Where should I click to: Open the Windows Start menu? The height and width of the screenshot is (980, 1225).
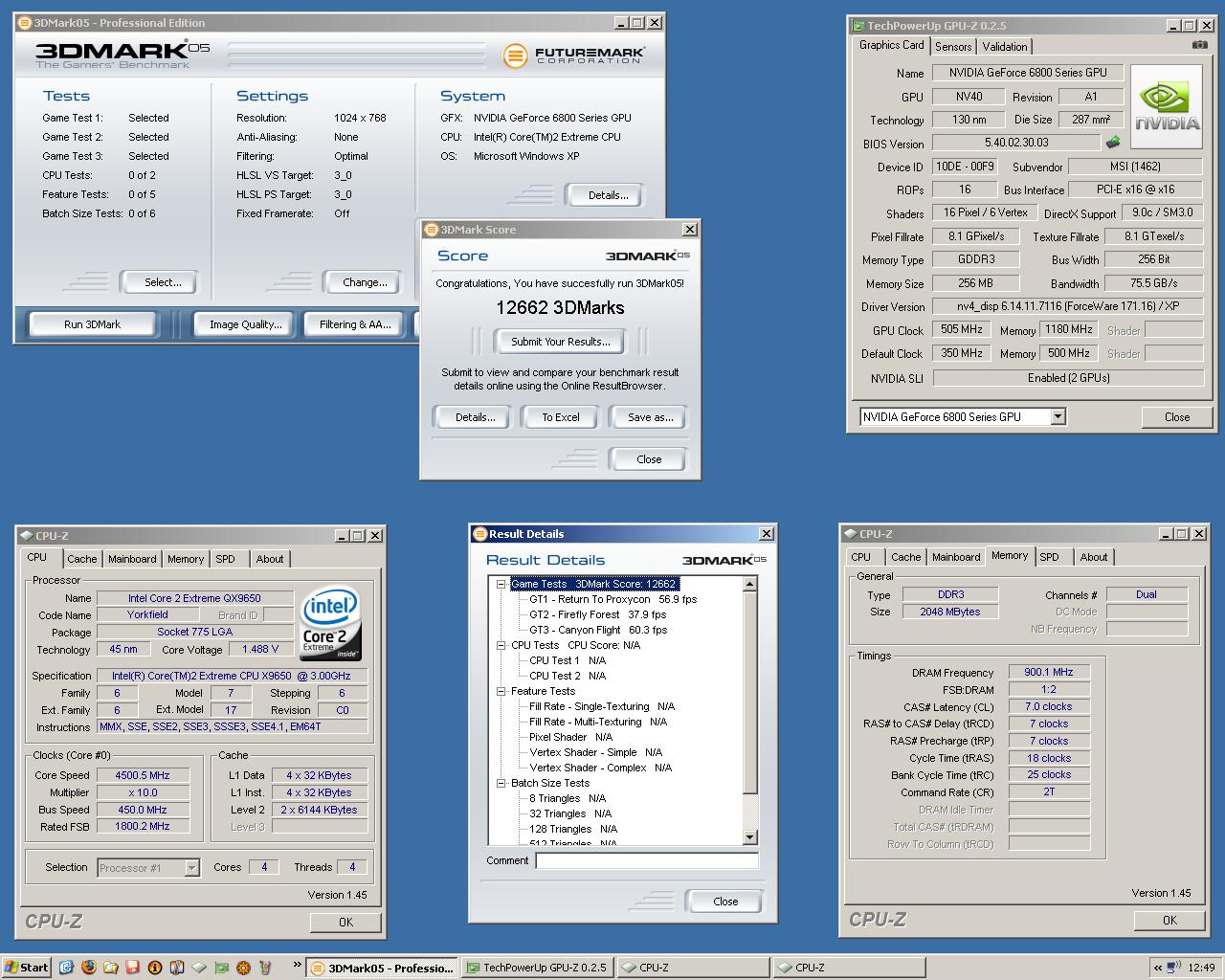[26, 967]
